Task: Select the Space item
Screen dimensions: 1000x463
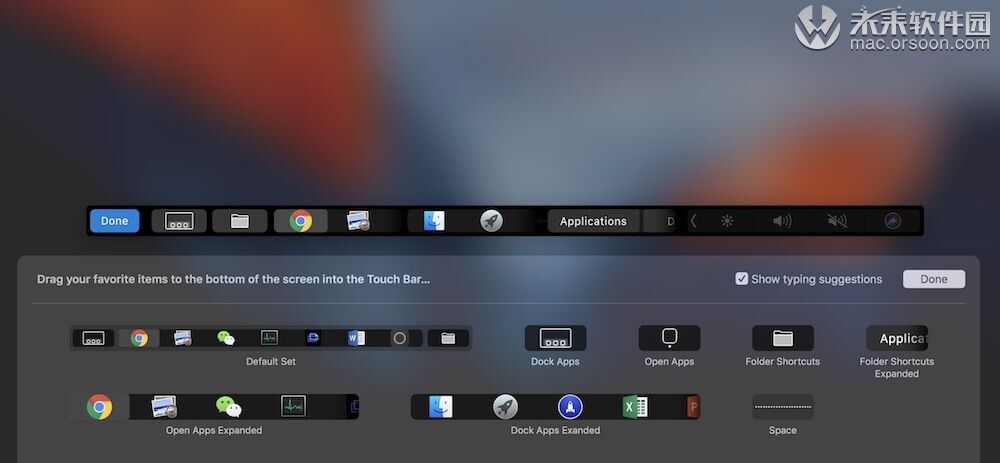Action: [783, 406]
